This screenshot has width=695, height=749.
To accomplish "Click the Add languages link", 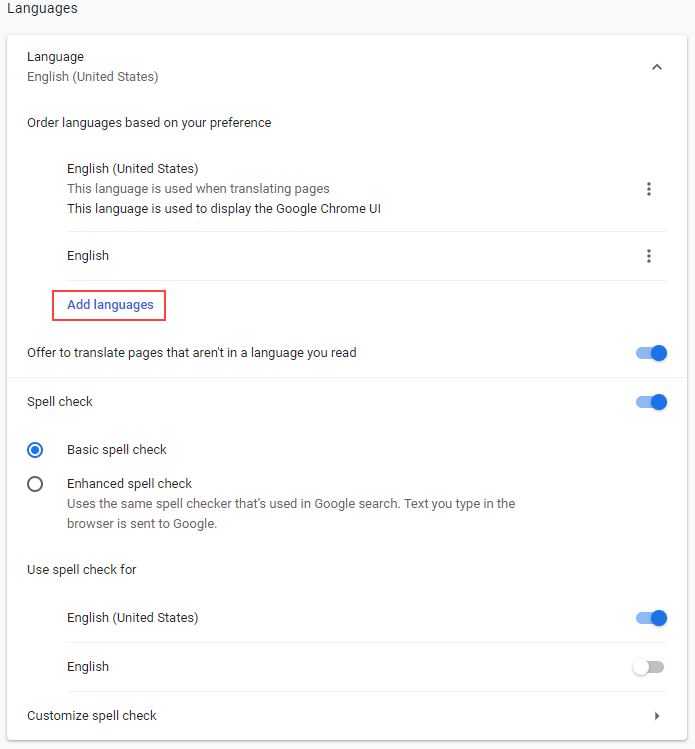I will (110, 305).
